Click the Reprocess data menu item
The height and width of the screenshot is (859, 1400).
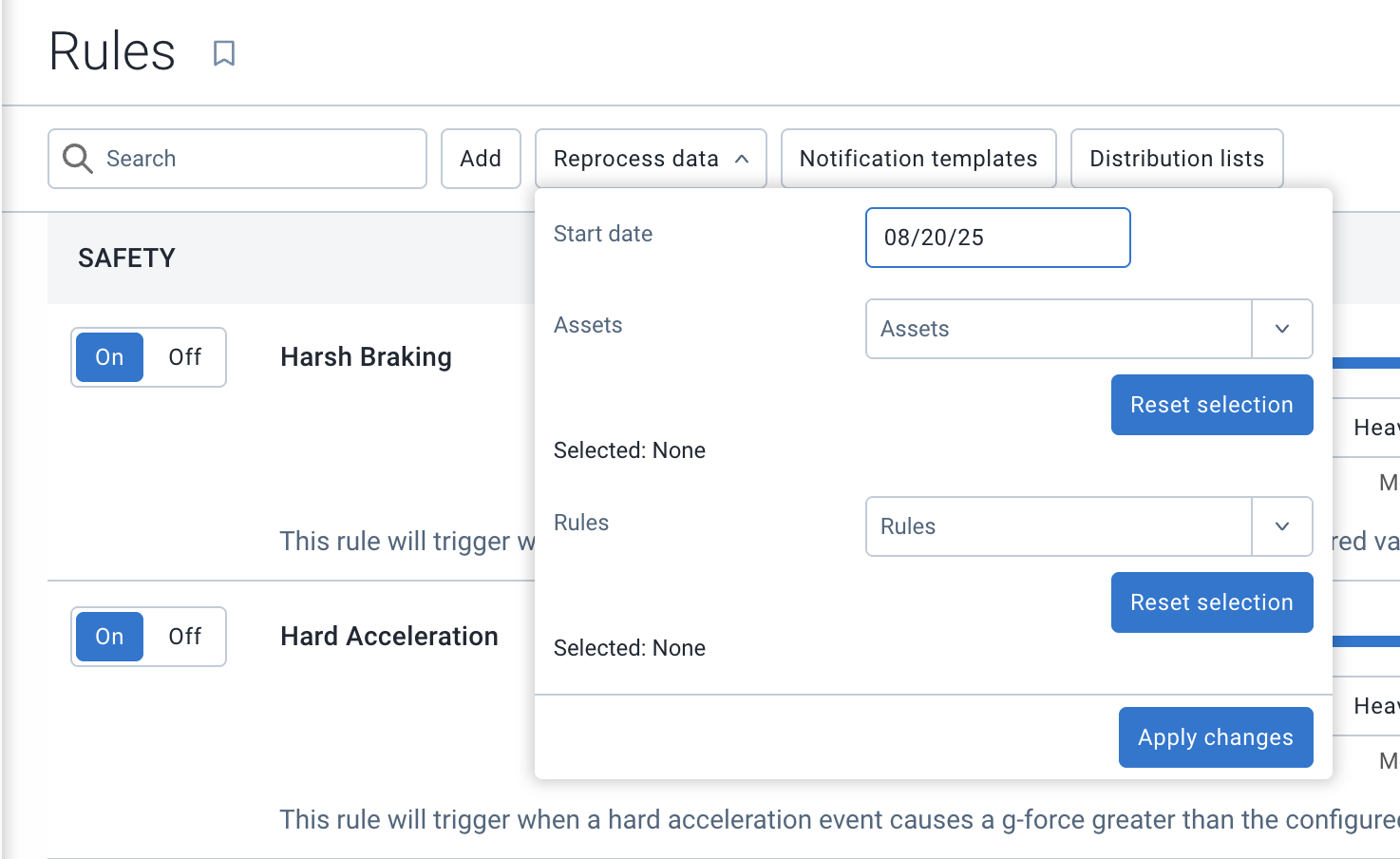636,158
